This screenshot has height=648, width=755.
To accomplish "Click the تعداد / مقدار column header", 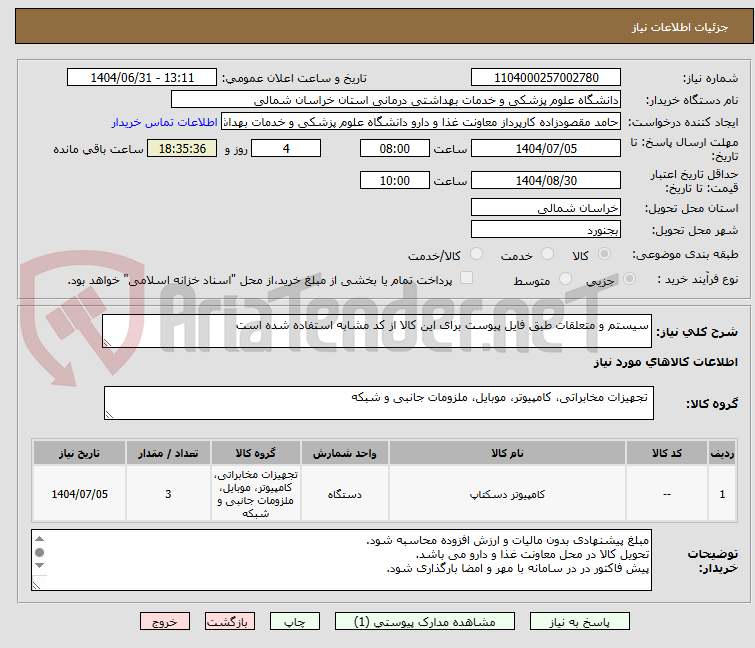I will click(x=168, y=453).
